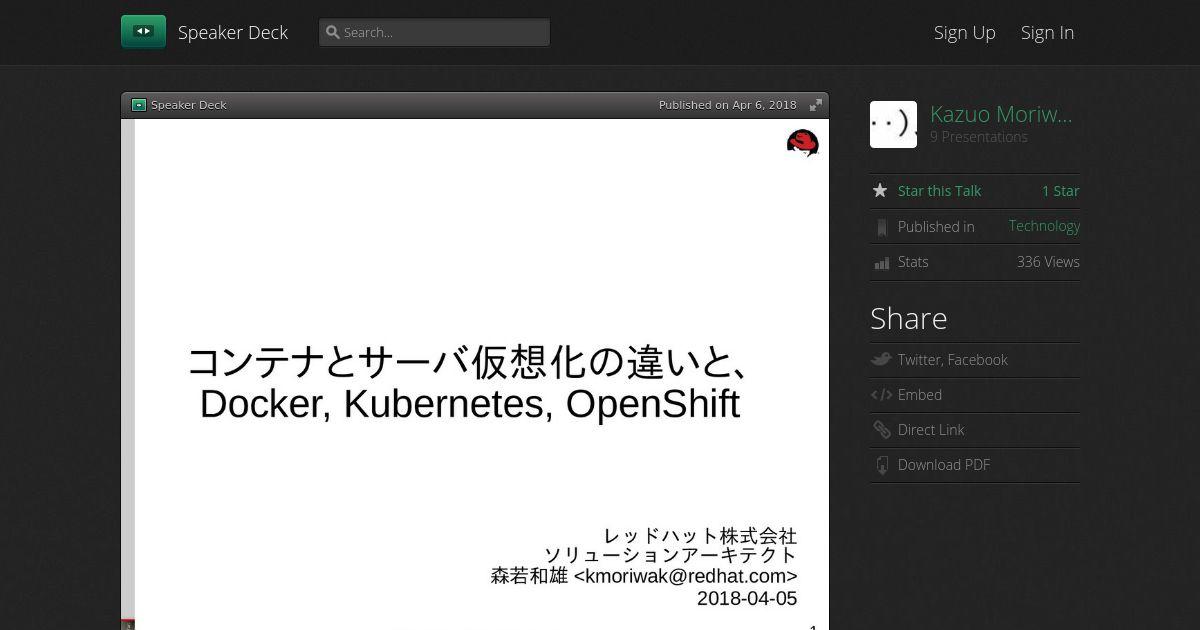Click the slide title mentioning Docker, Kubernetes, OpenShift
The height and width of the screenshot is (630, 1200).
[x=470, y=383]
